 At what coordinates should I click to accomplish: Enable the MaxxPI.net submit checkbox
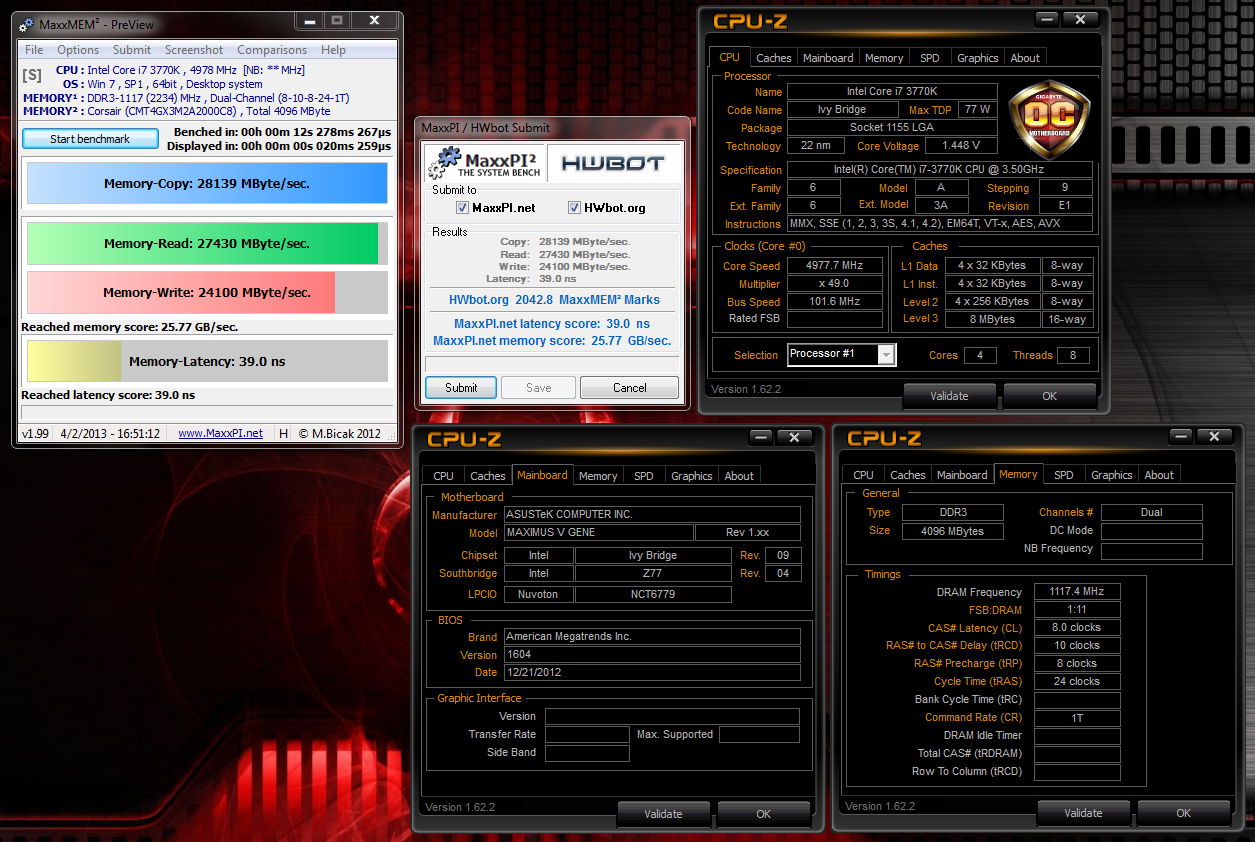point(462,208)
